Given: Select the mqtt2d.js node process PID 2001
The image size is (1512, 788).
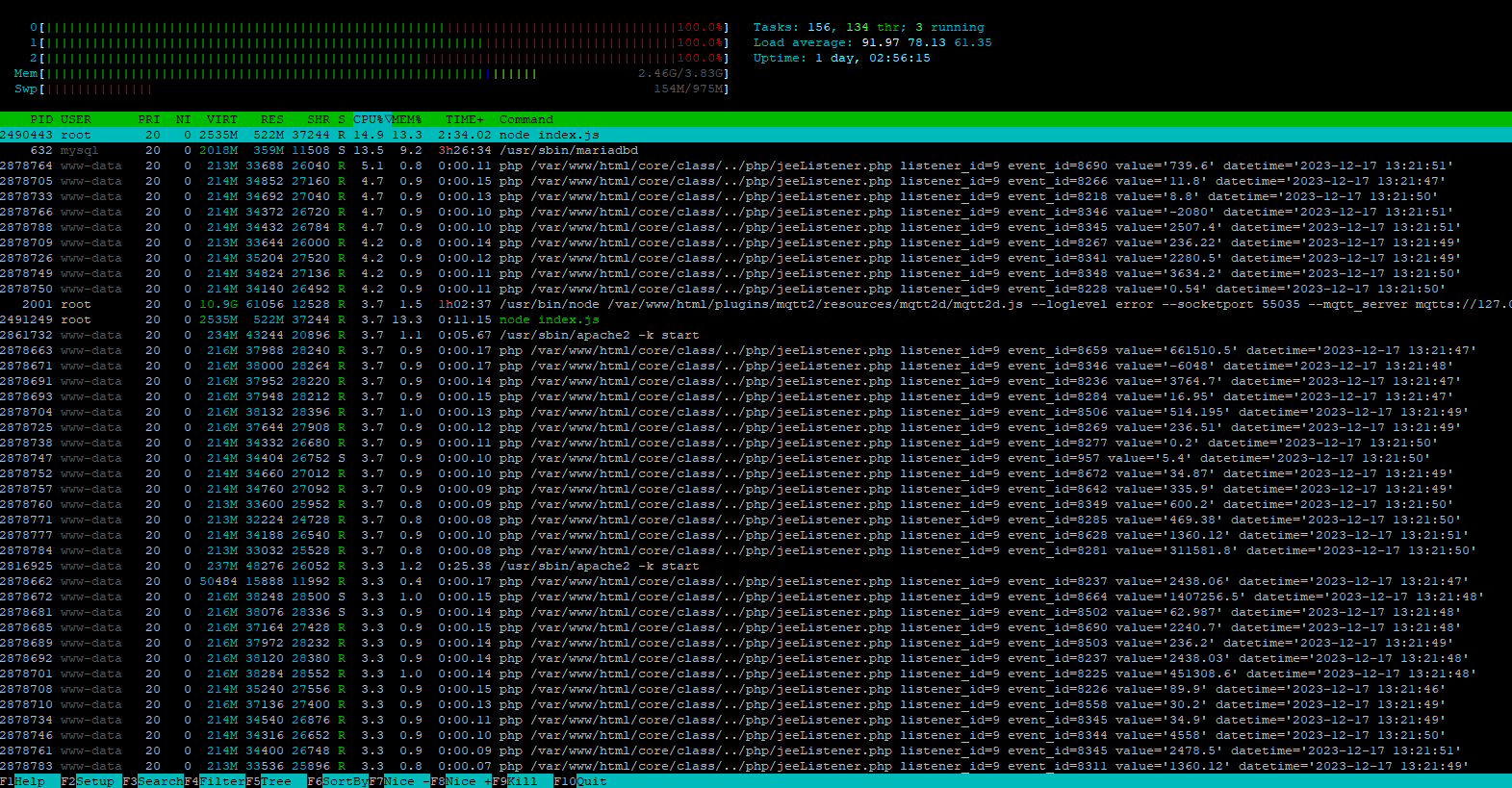Looking at the screenshot, I should point(756,304).
